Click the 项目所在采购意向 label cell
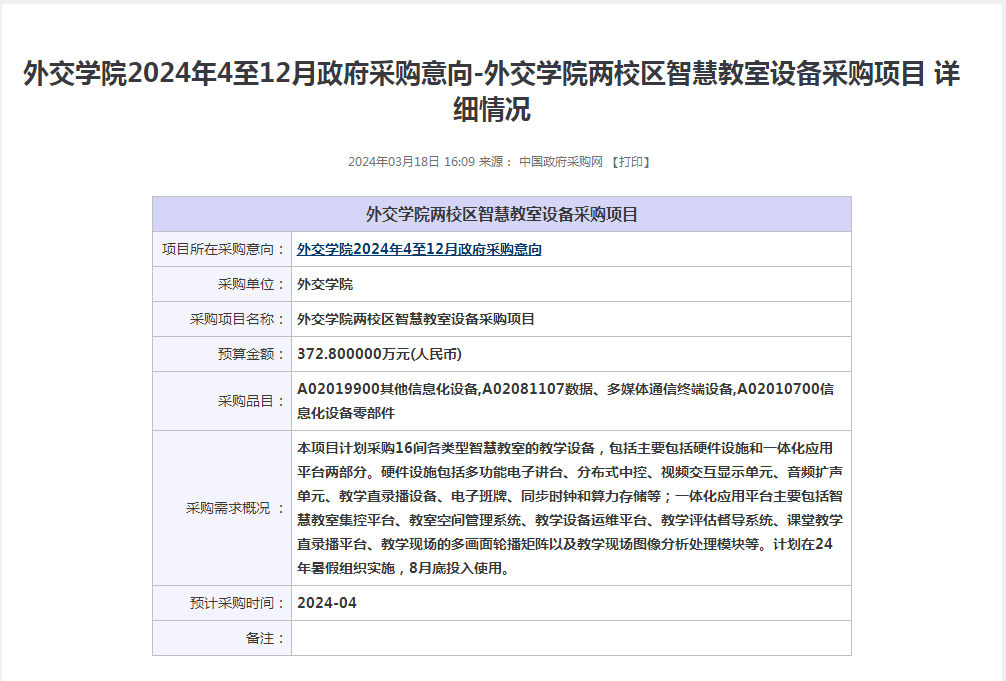 tap(222, 250)
